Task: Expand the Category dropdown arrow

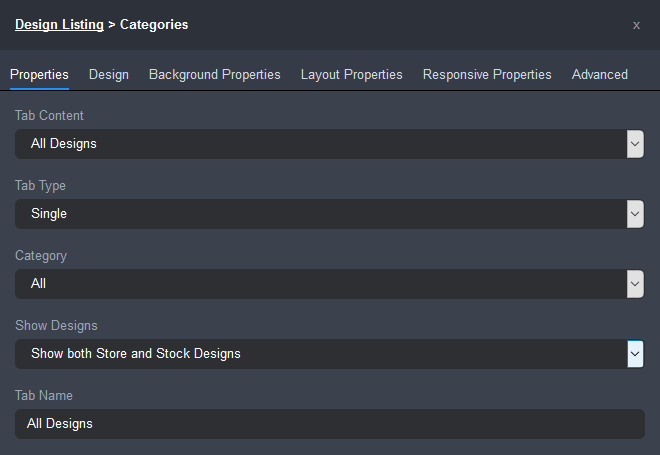Action: pyautogui.click(x=635, y=284)
